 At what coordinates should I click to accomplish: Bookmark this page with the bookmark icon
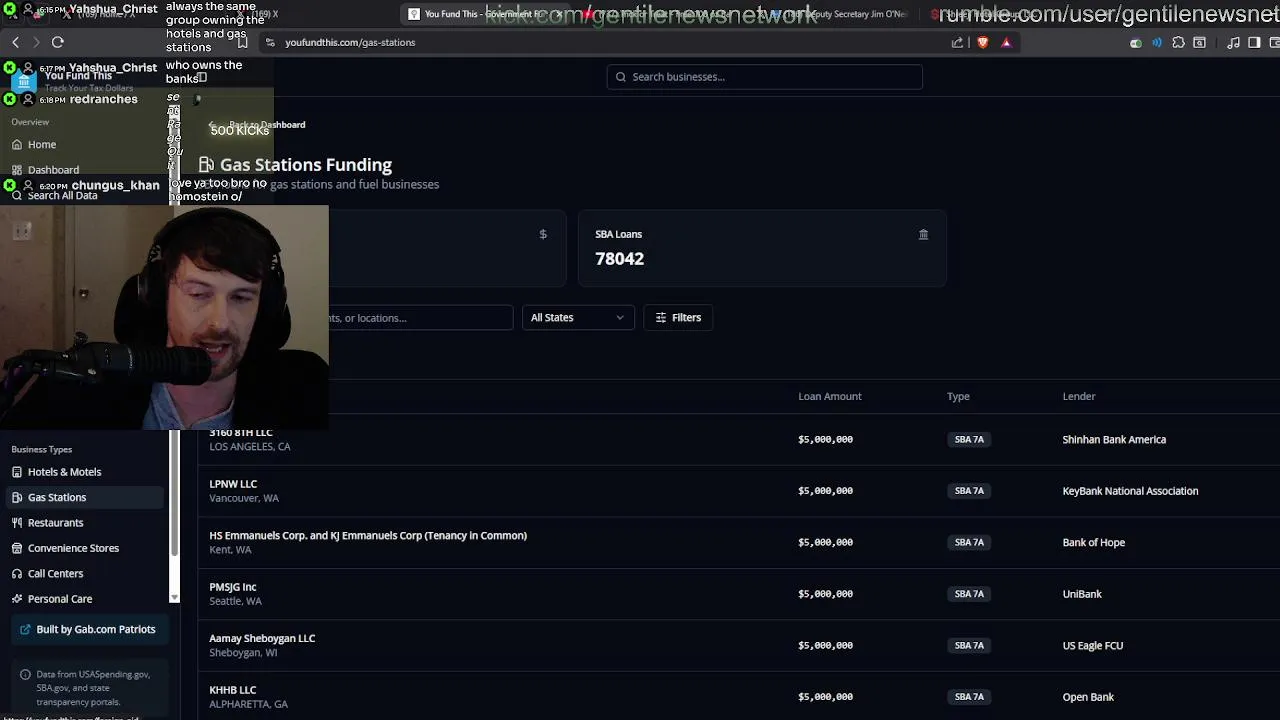tap(242, 42)
